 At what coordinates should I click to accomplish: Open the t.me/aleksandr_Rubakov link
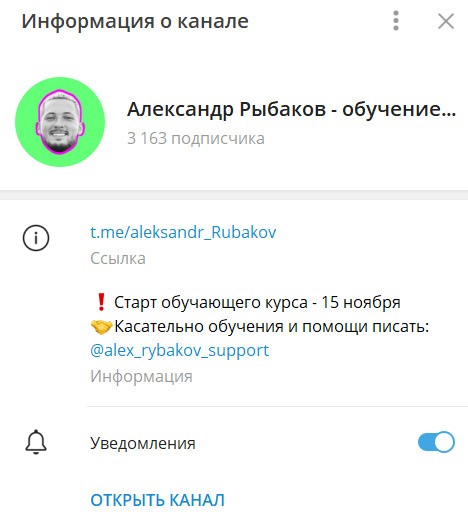point(183,232)
